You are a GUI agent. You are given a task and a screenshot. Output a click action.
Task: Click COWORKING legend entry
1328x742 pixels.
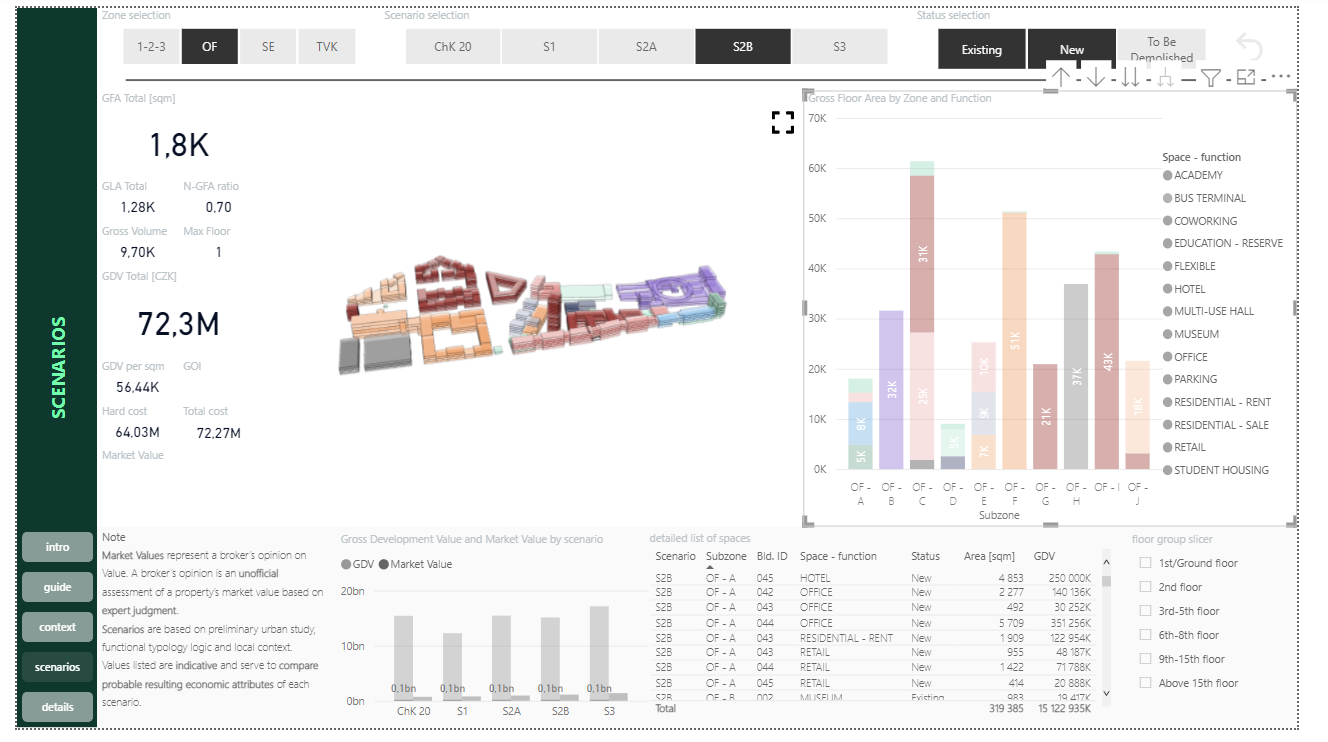1199,221
